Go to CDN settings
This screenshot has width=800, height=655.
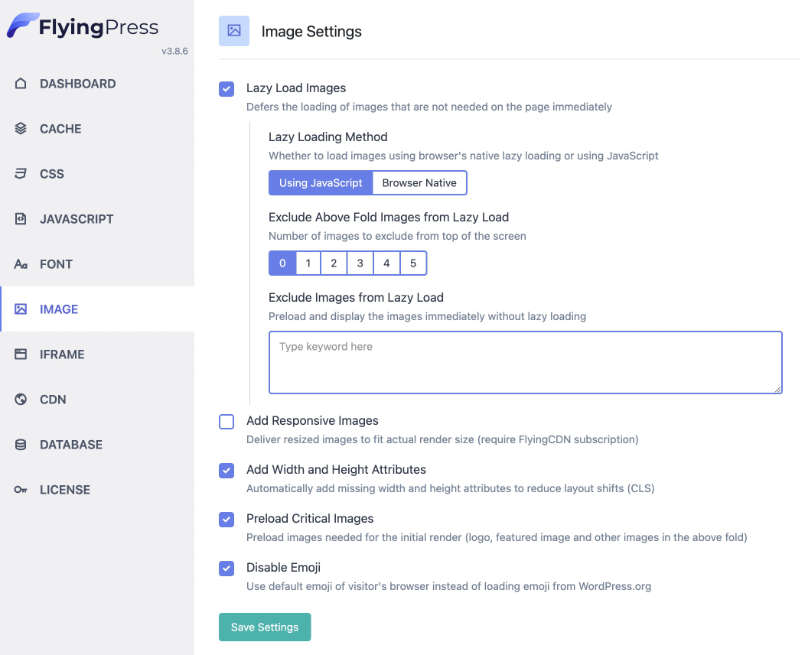tap(97, 399)
